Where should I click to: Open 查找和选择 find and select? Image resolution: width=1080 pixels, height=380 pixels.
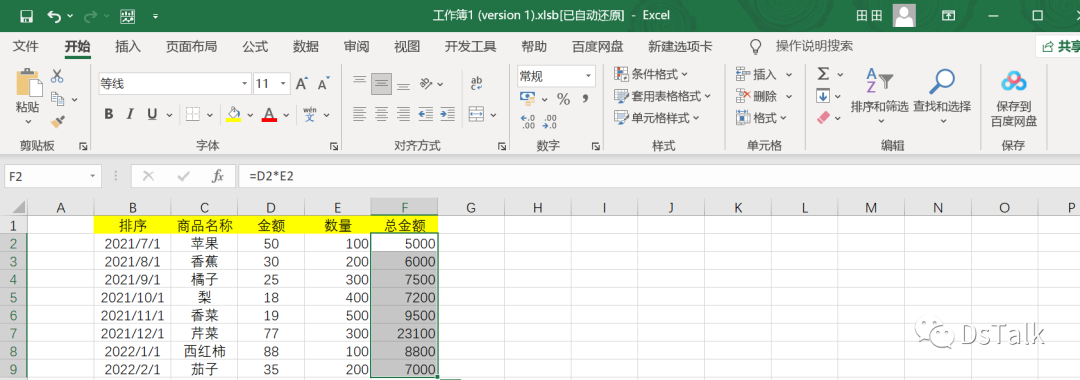(x=942, y=96)
